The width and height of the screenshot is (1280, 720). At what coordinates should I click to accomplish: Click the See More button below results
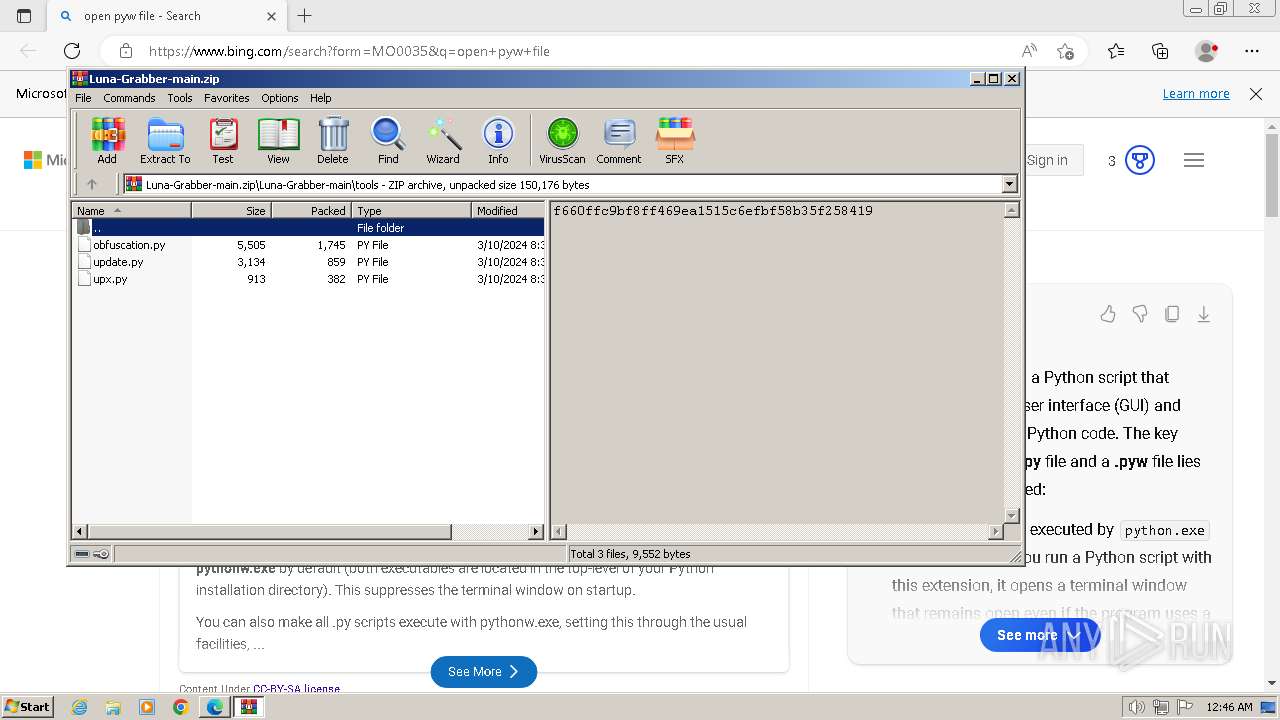484,671
